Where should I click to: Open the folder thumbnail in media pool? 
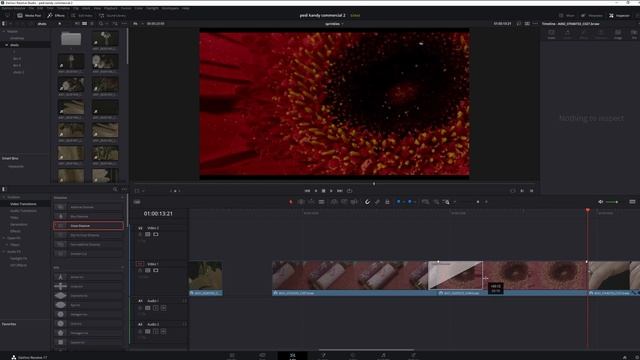pyautogui.click(x=71, y=38)
